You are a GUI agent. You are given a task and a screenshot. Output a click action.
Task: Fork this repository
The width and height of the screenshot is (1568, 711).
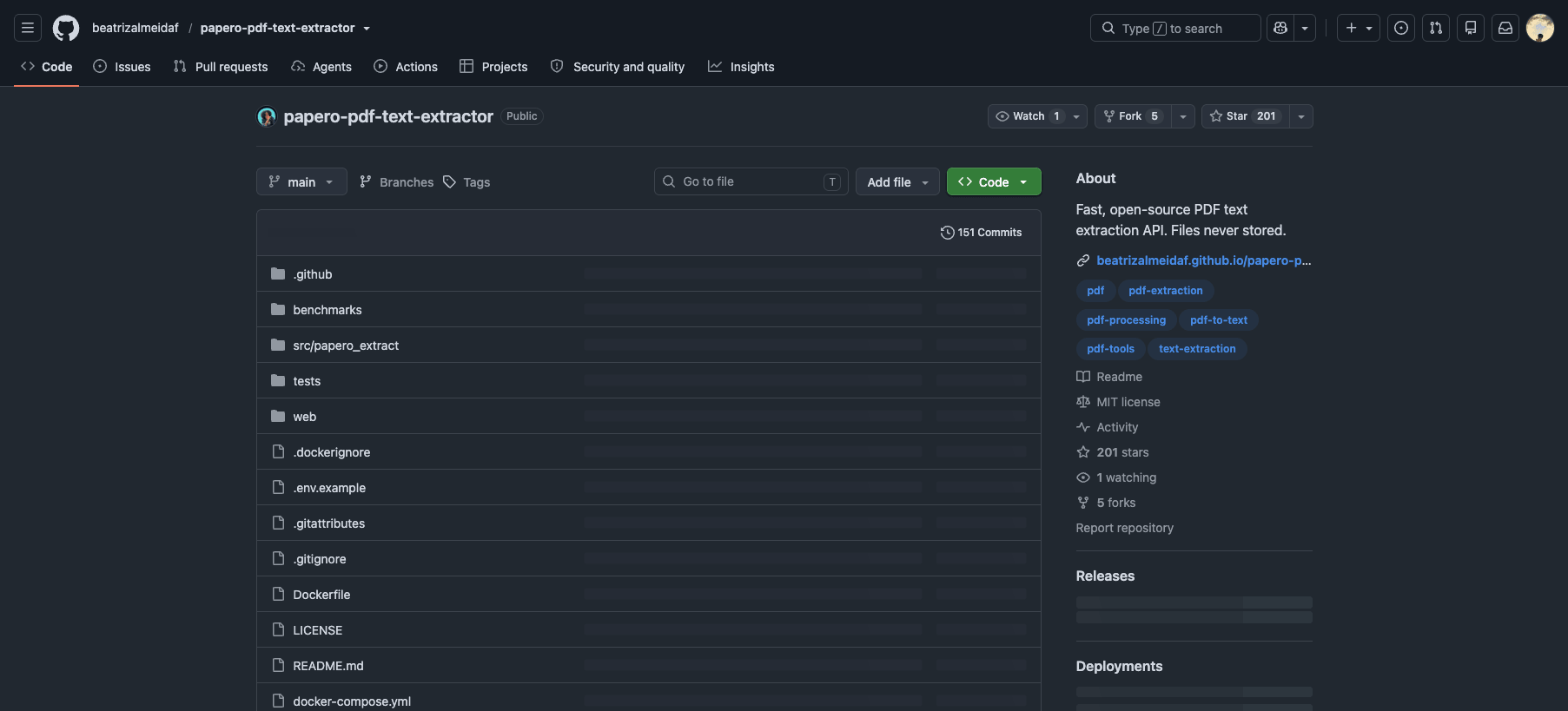click(1133, 116)
